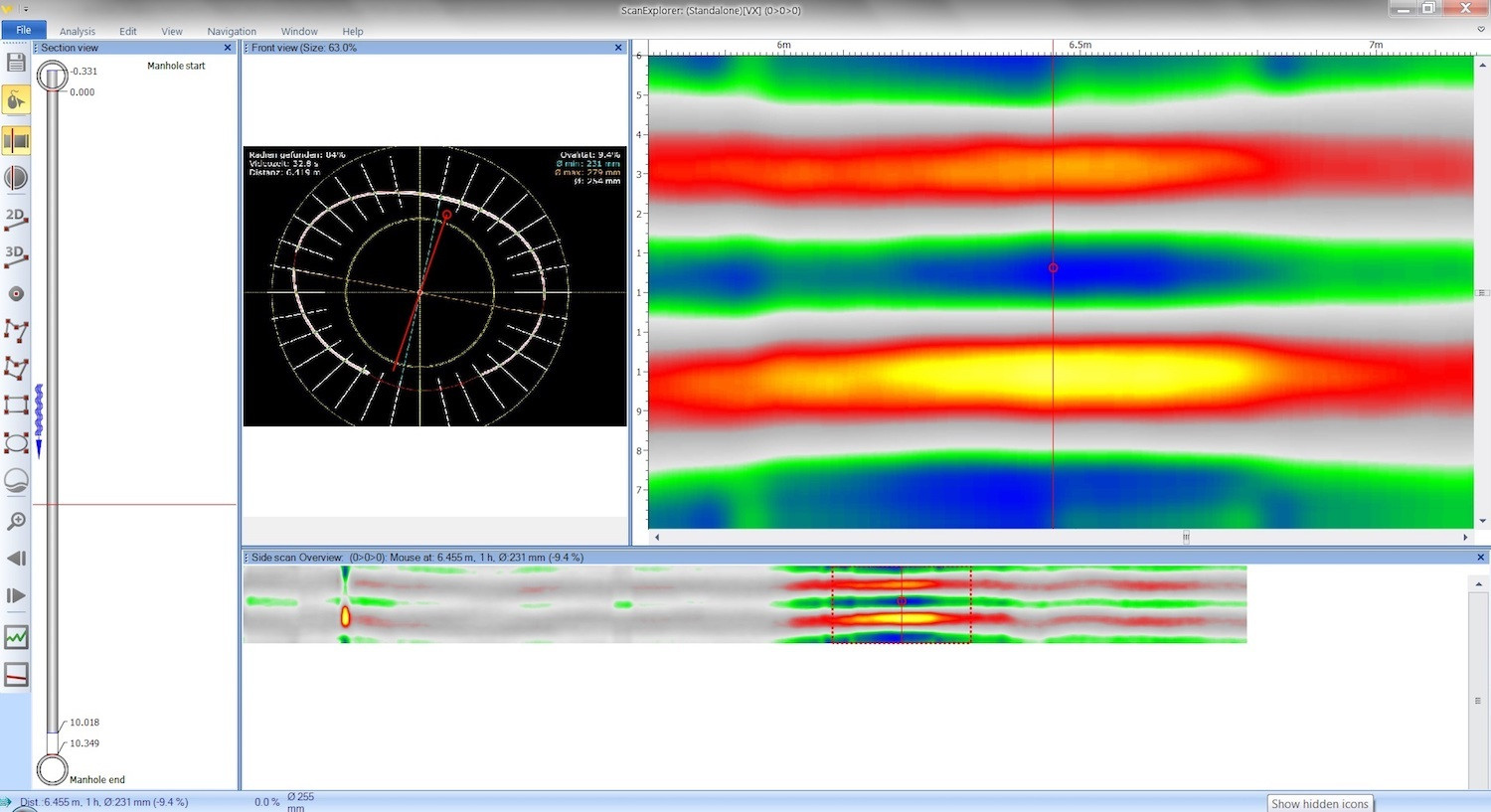
Task: Select the ellipse measurement tool
Action: [x=16, y=442]
